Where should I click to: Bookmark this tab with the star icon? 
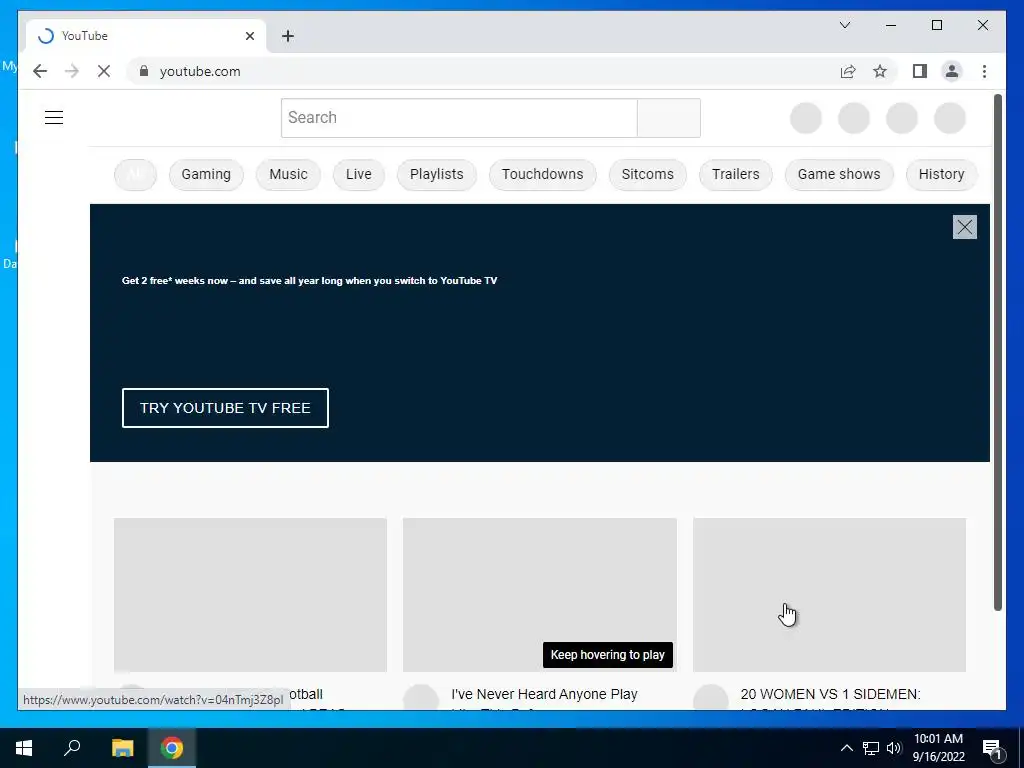(880, 71)
